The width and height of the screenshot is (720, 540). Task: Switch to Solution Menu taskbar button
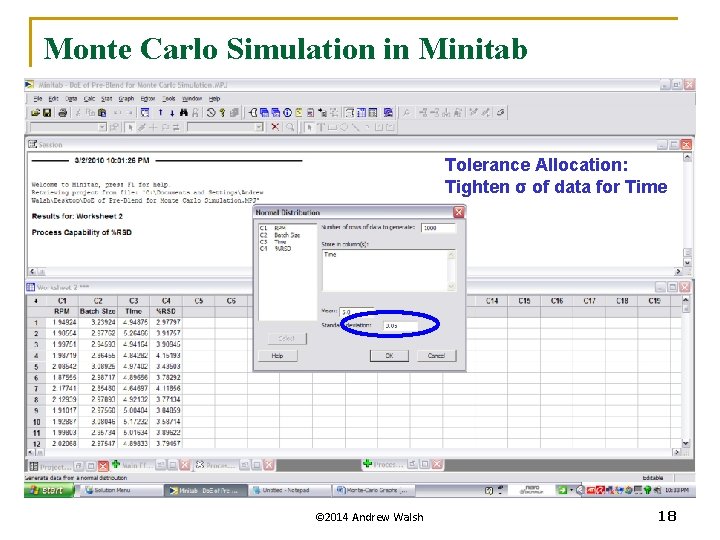[123, 490]
